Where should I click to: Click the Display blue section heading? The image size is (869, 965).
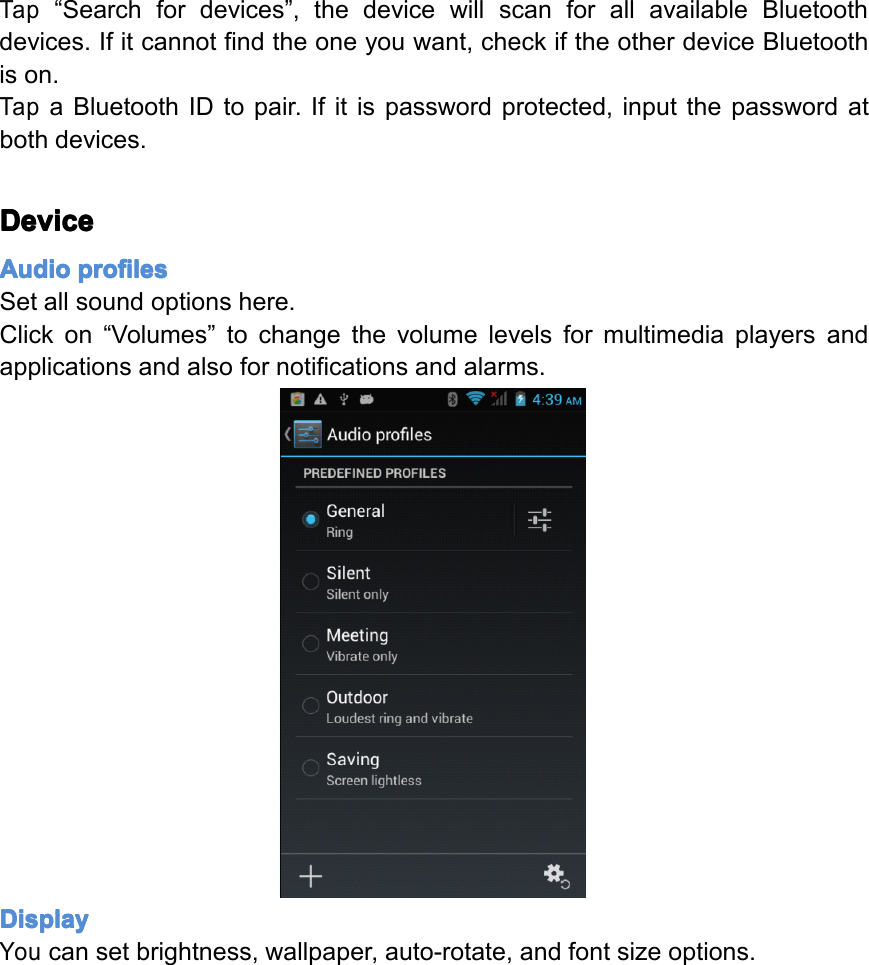coord(44,918)
